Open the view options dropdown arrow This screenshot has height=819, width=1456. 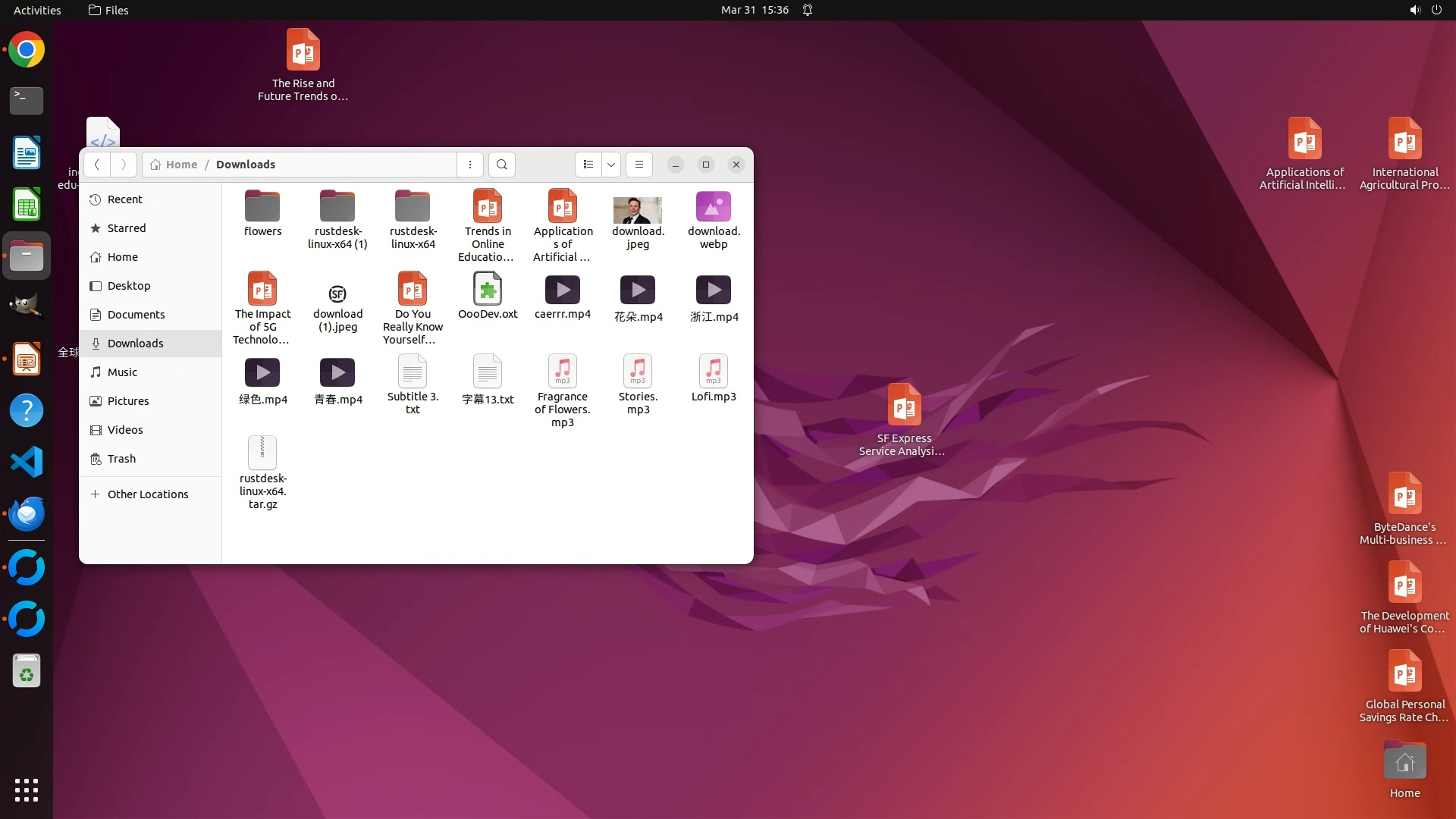pos(611,165)
